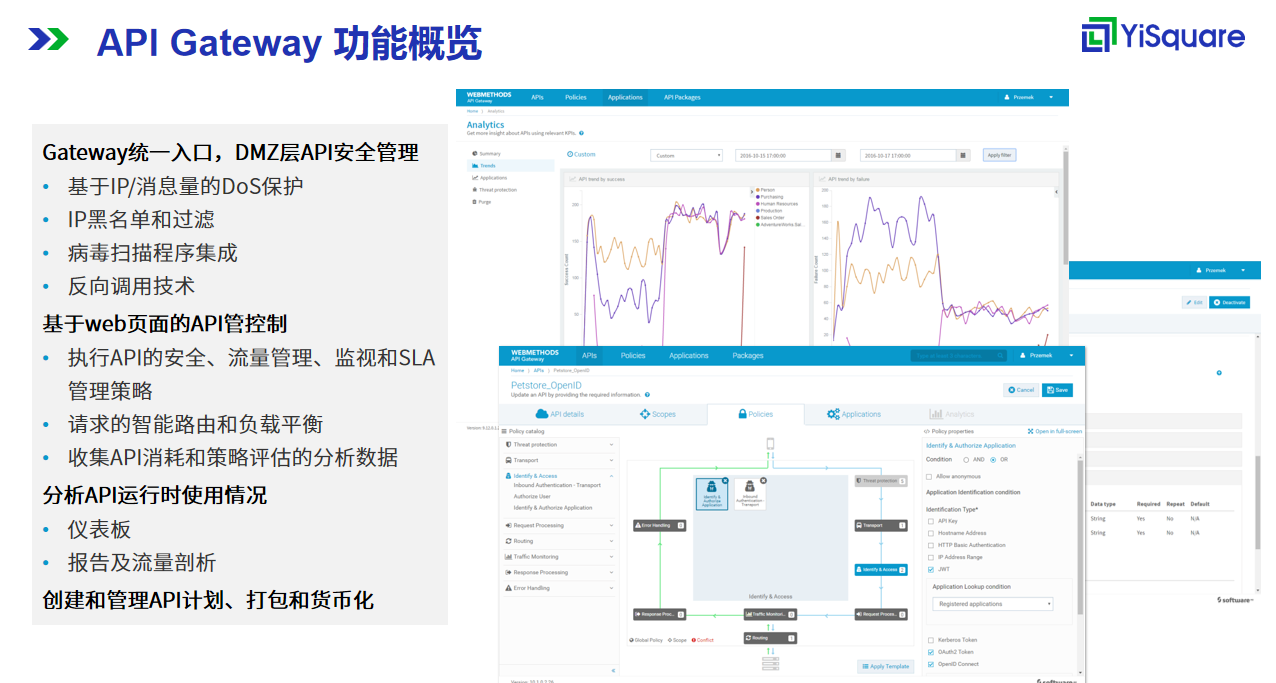The height and width of the screenshot is (683, 1276).
Task: Select the Transport node in the flow diagram
Action: coord(881,525)
